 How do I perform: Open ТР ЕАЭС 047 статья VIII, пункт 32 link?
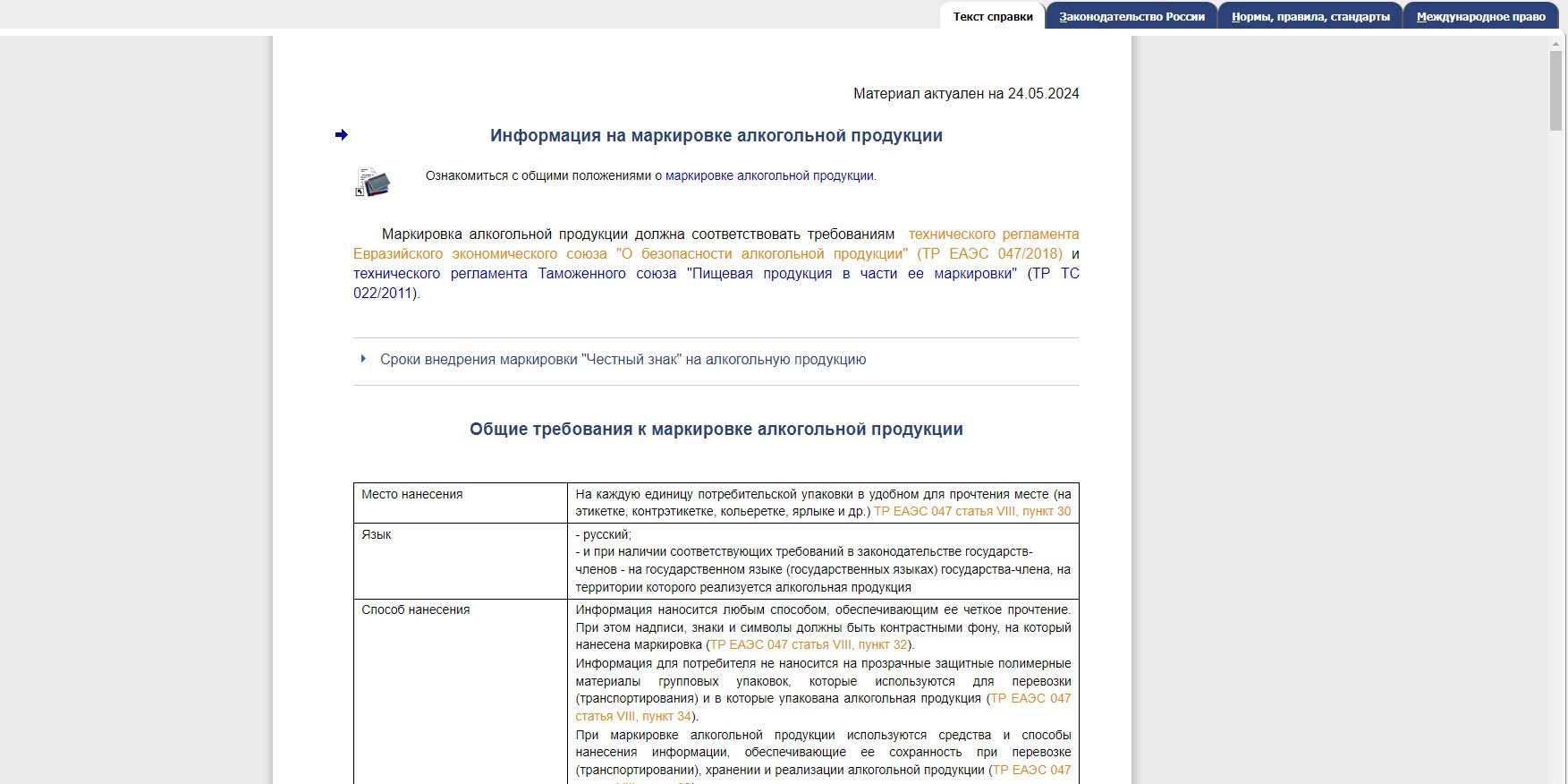(809, 644)
